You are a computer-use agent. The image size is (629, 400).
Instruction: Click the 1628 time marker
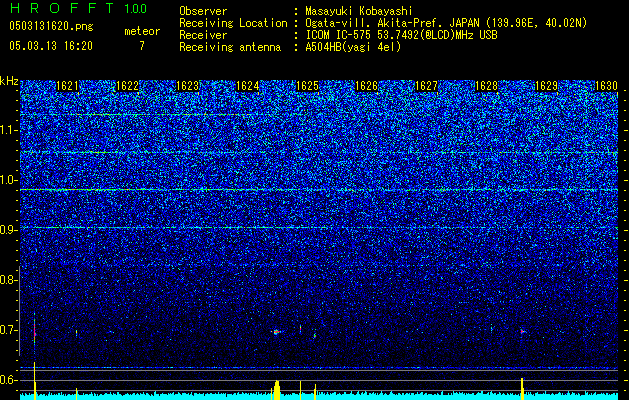click(x=487, y=86)
